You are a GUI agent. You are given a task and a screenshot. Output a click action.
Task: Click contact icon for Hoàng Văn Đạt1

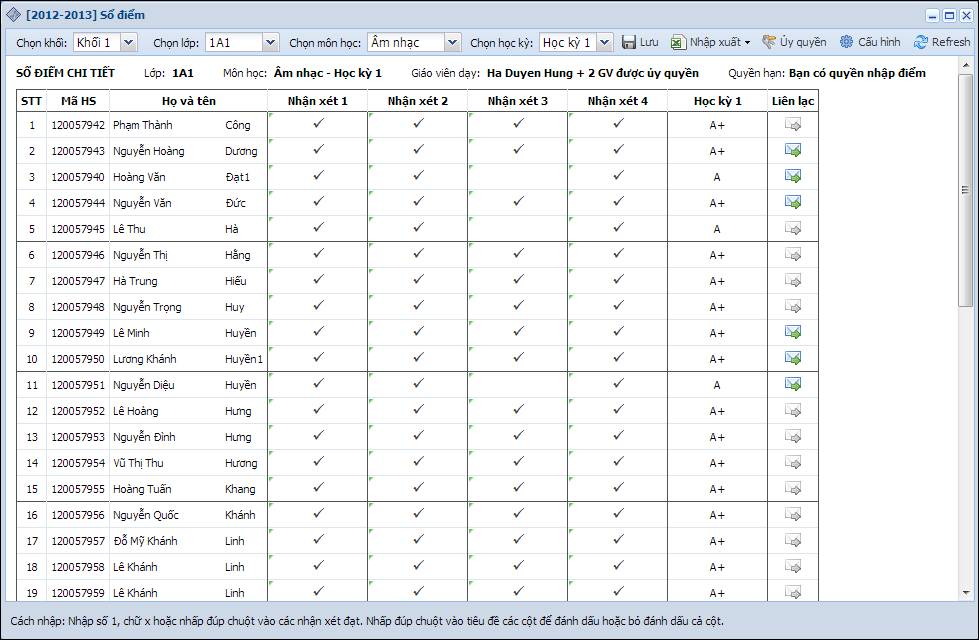click(793, 177)
